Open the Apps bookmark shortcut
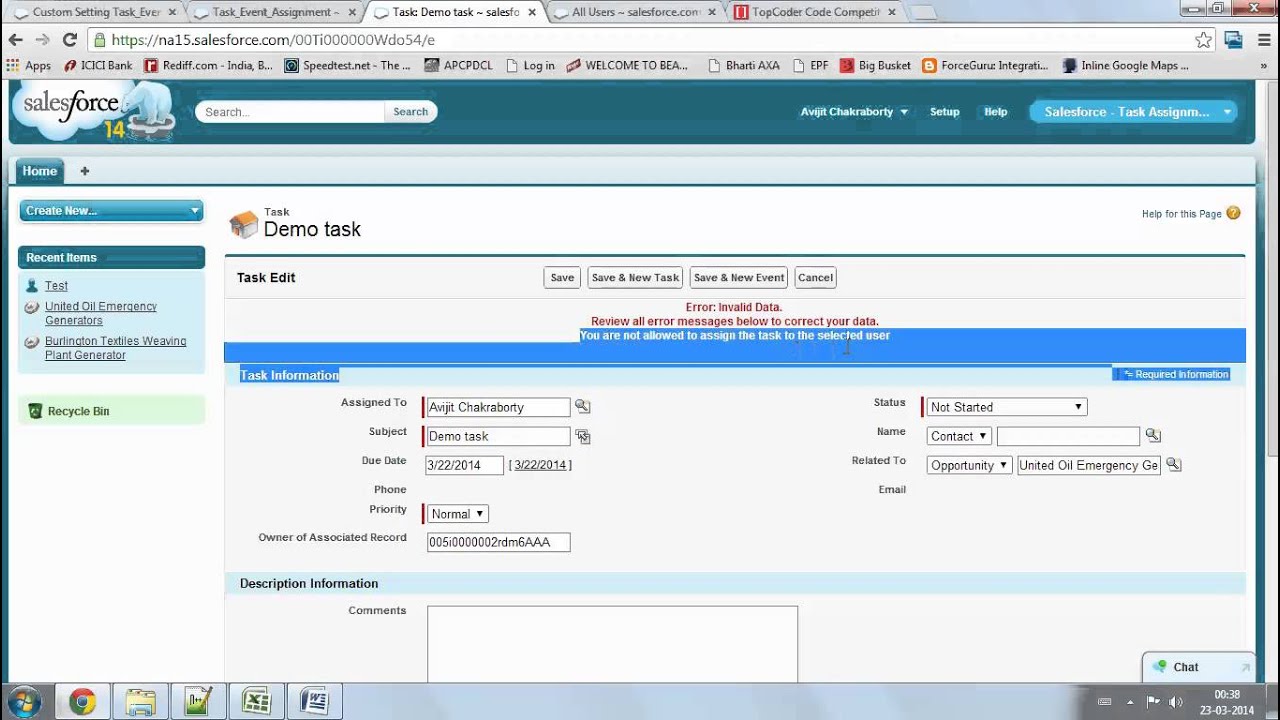1280x720 pixels. click(29, 65)
